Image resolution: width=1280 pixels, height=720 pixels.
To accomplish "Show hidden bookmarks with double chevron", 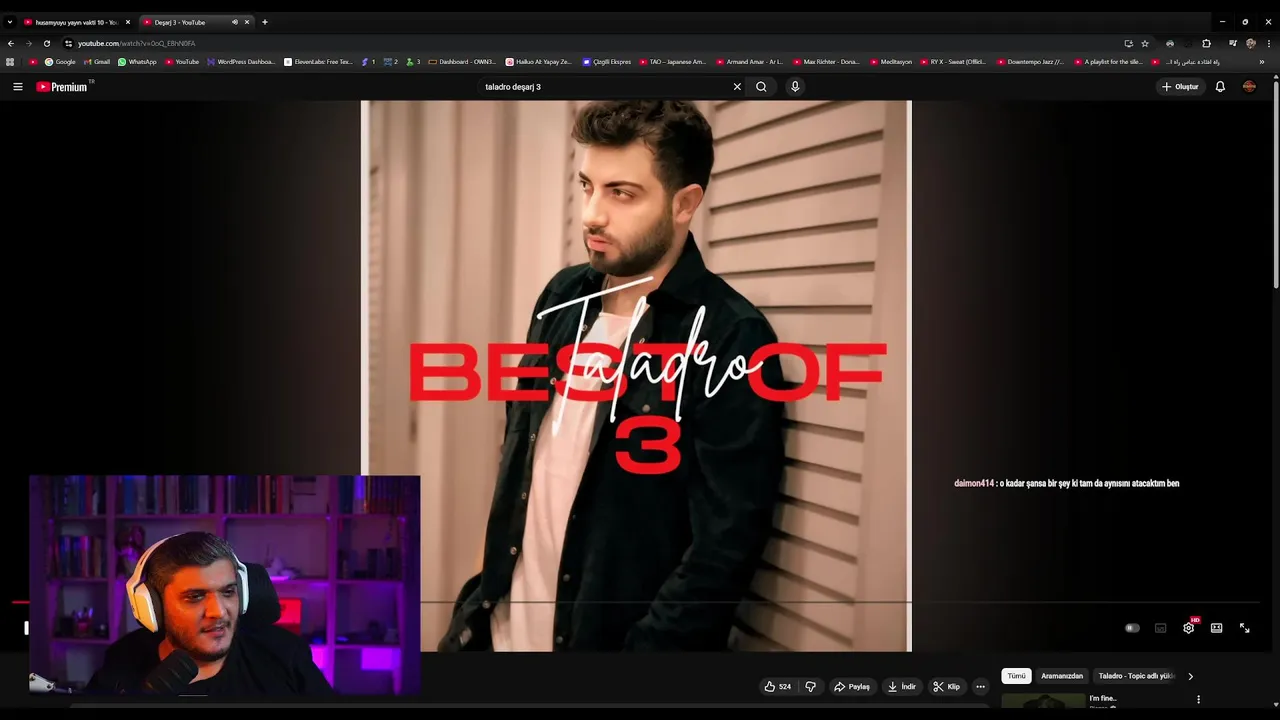I will tap(1261, 62).
